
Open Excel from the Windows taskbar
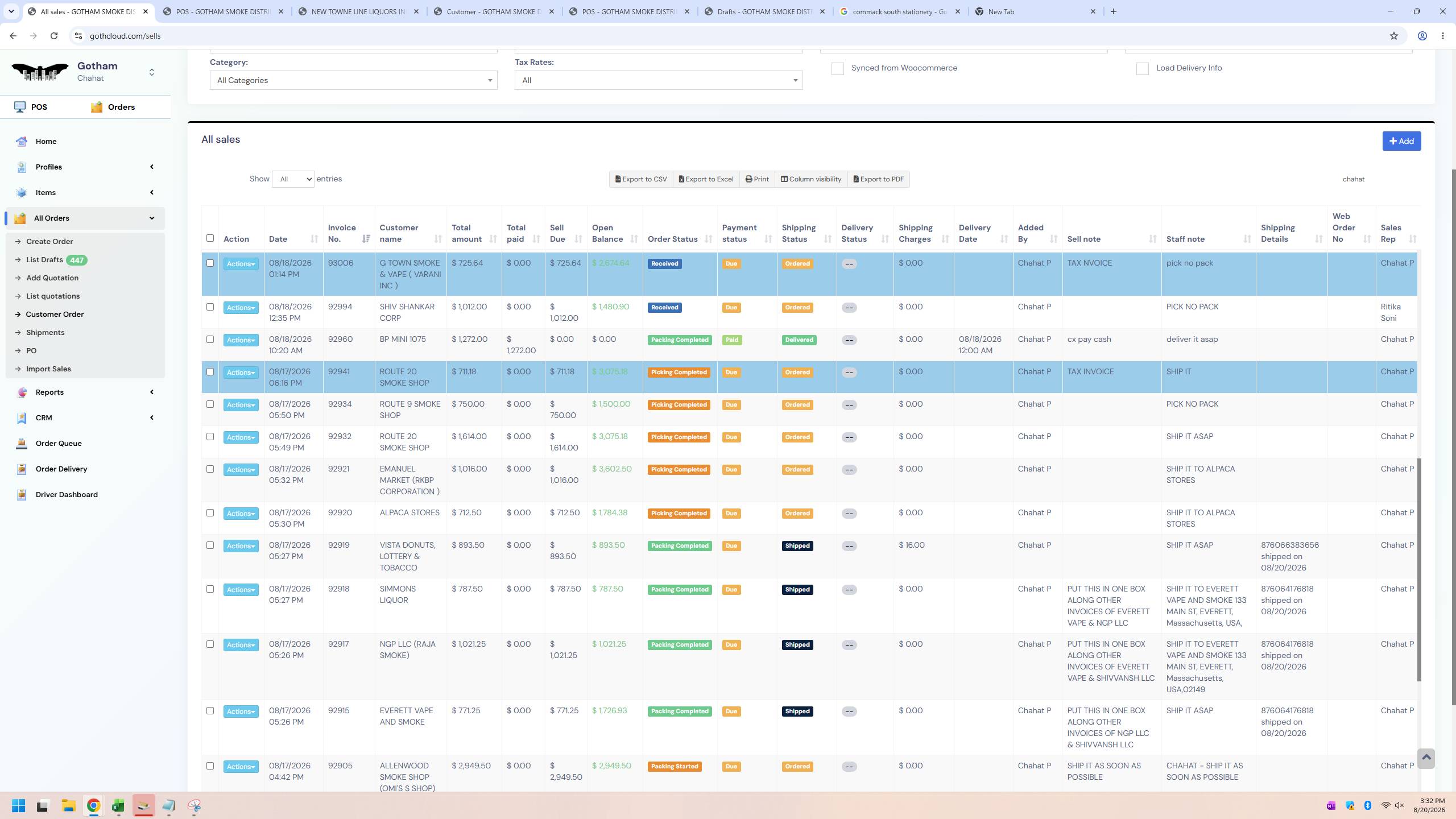pyautogui.click(x=118, y=805)
